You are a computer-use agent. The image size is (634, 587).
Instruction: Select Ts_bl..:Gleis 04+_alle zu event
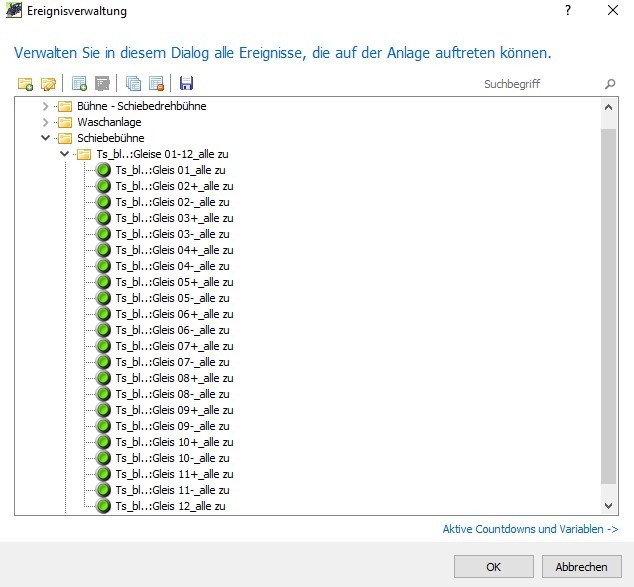tap(174, 250)
